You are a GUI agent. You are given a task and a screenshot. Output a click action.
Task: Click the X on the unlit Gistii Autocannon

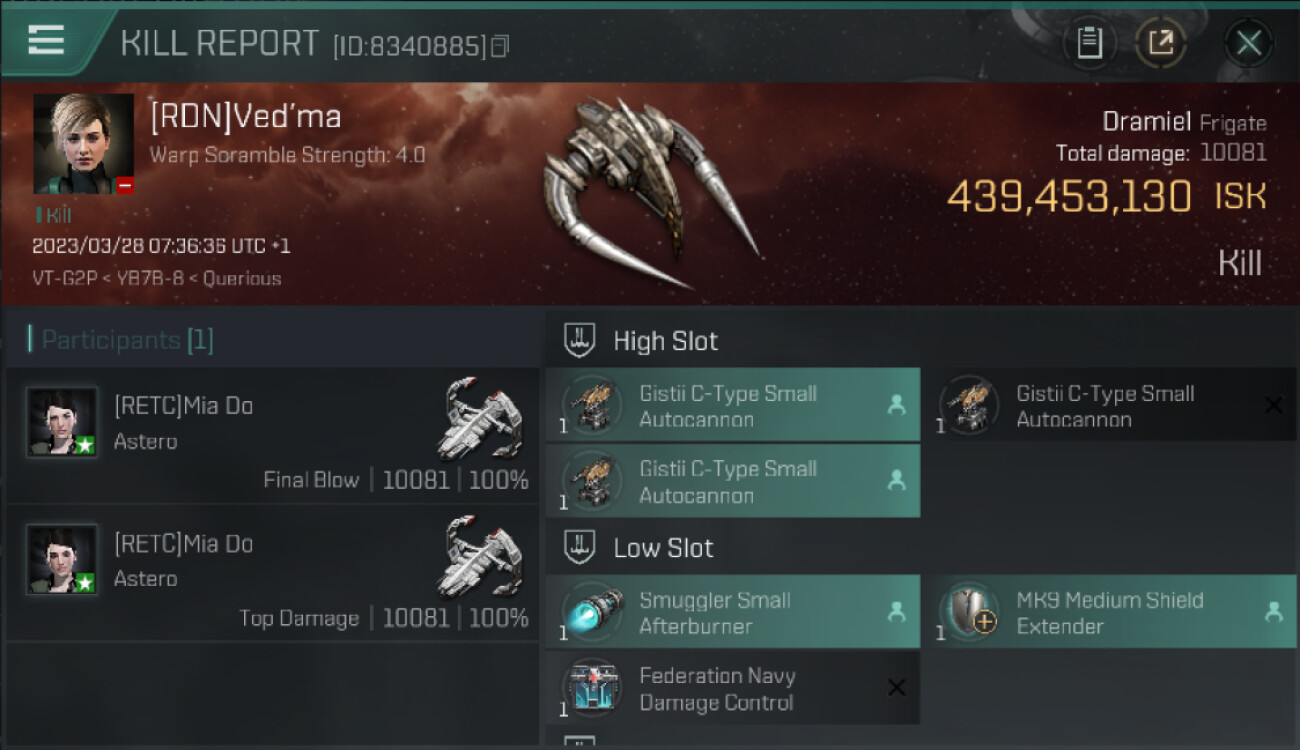tap(1273, 405)
